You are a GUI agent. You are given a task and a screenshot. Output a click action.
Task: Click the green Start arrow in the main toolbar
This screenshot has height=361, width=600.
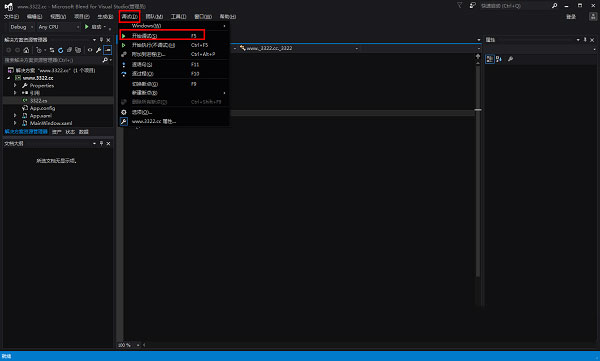(87, 27)
